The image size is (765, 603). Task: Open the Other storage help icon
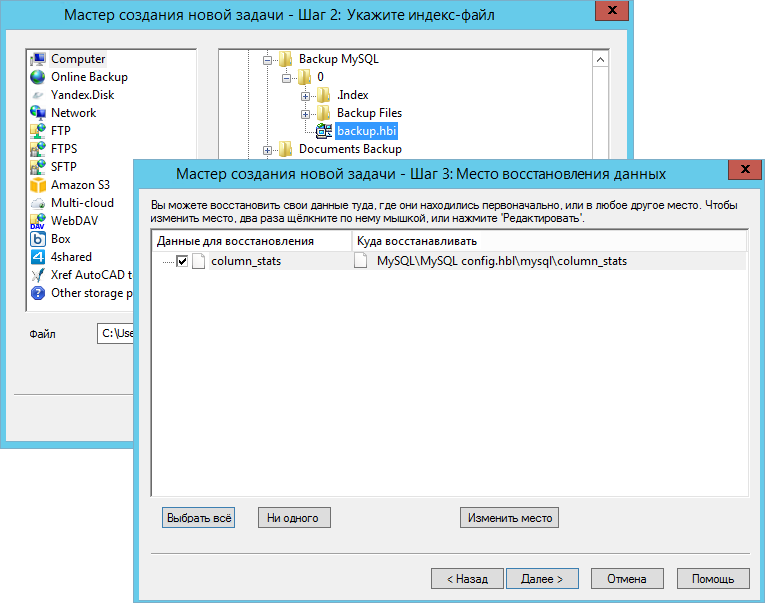[38, 293]
